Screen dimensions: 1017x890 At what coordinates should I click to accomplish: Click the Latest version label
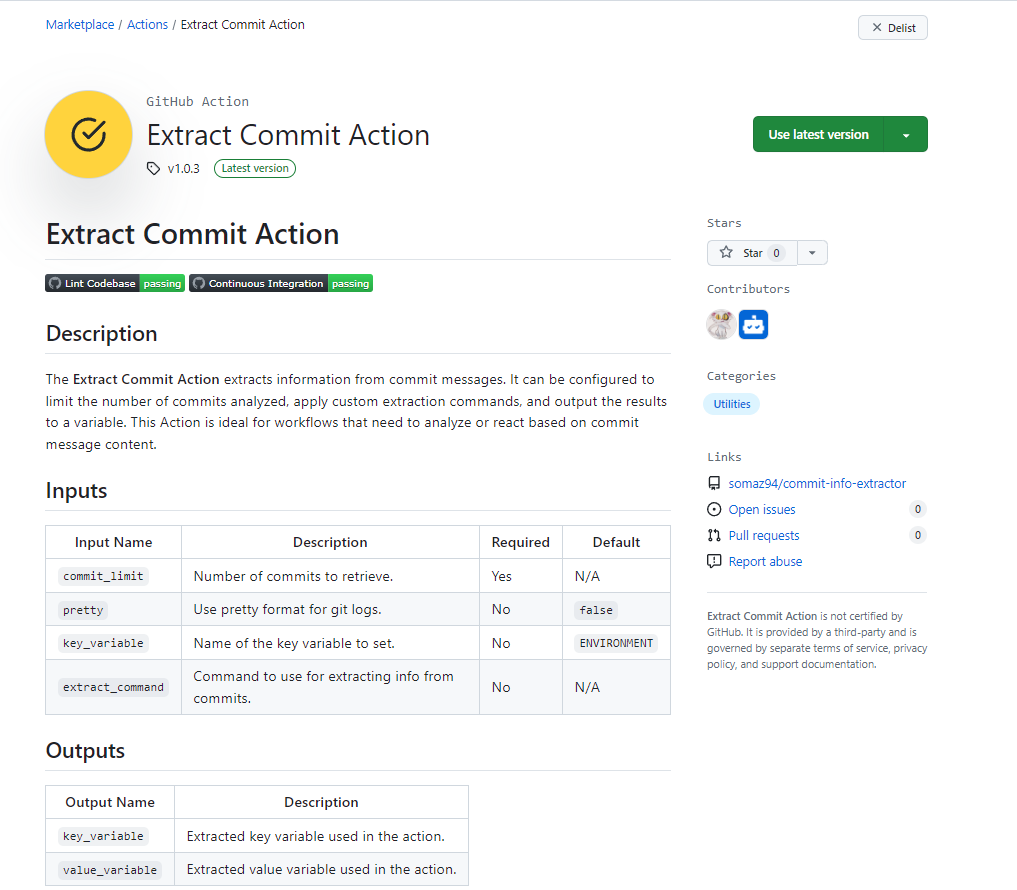click(x=255, y=168)
